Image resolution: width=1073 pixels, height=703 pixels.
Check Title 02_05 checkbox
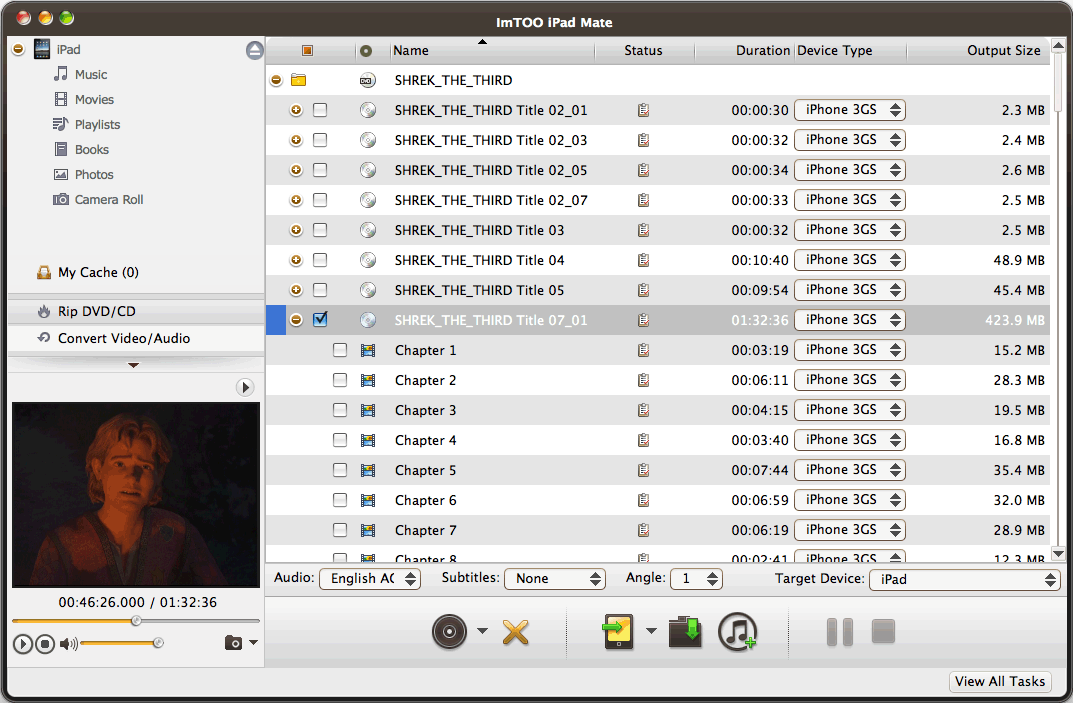tap(320, 170)
